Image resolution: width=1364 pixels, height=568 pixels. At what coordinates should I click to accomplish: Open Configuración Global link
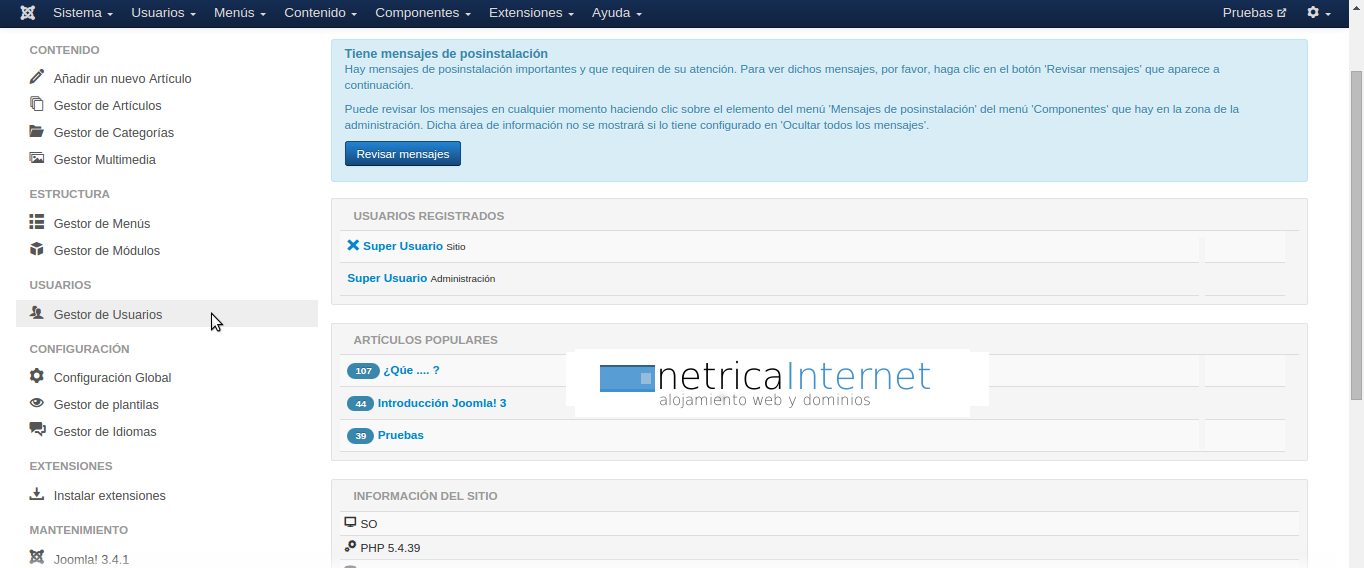pos(113,377)
